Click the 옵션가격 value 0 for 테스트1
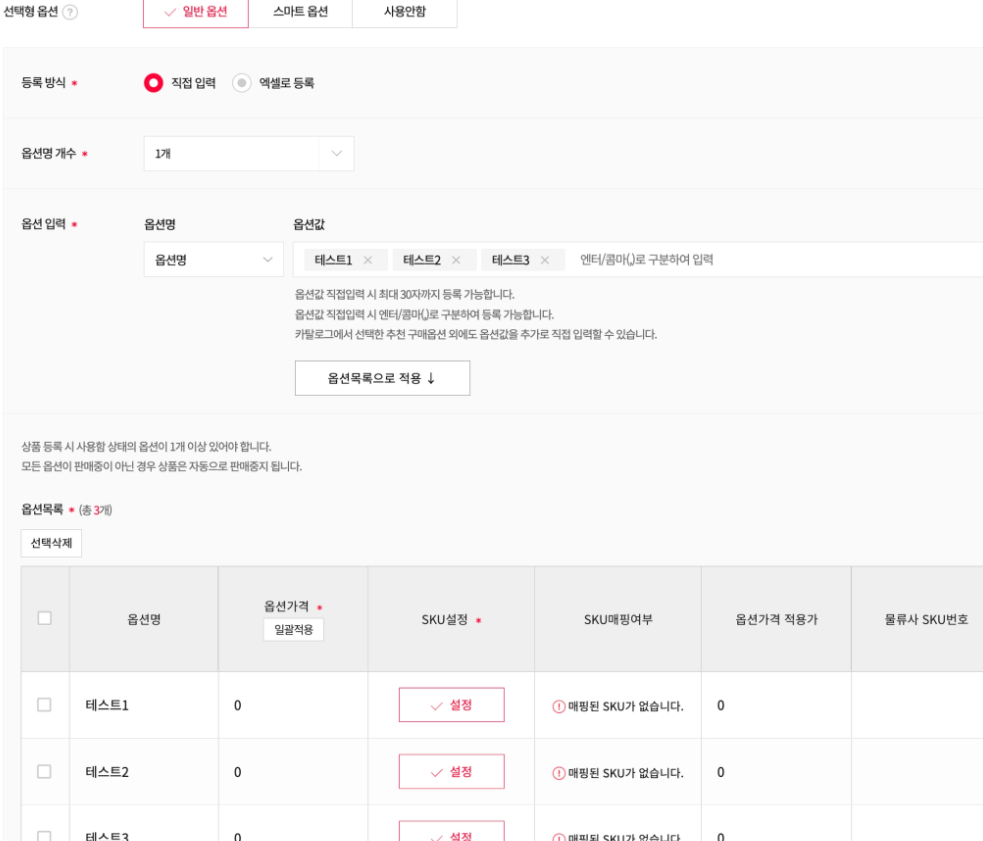983x841 pixels. [238, 706]
